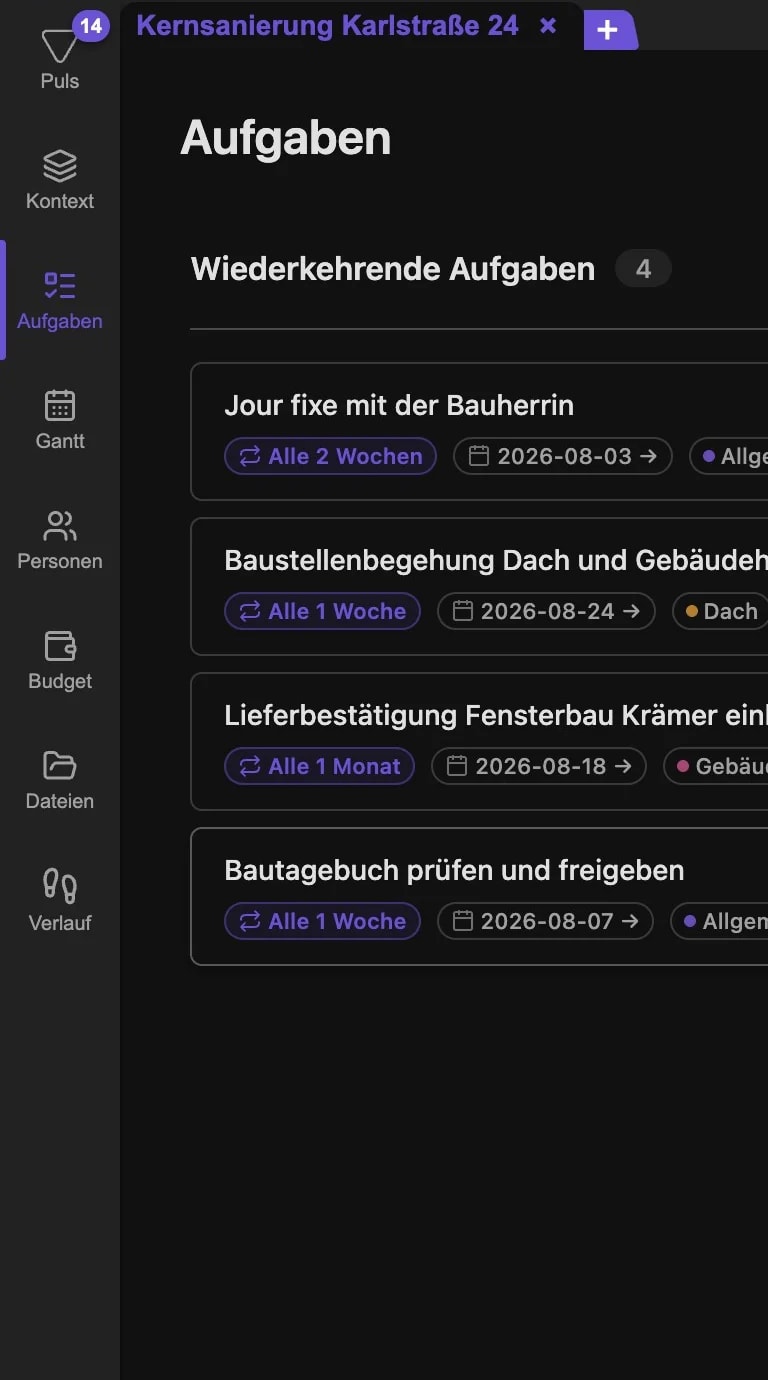
Task: Open the Puls sidebar section
Action: [x=60, y=60]
